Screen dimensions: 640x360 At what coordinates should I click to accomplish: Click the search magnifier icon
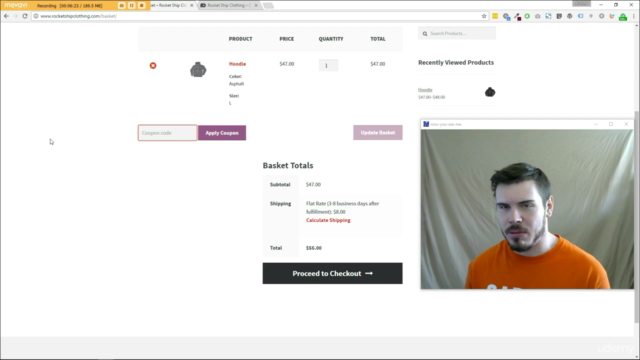click(425, 33)
